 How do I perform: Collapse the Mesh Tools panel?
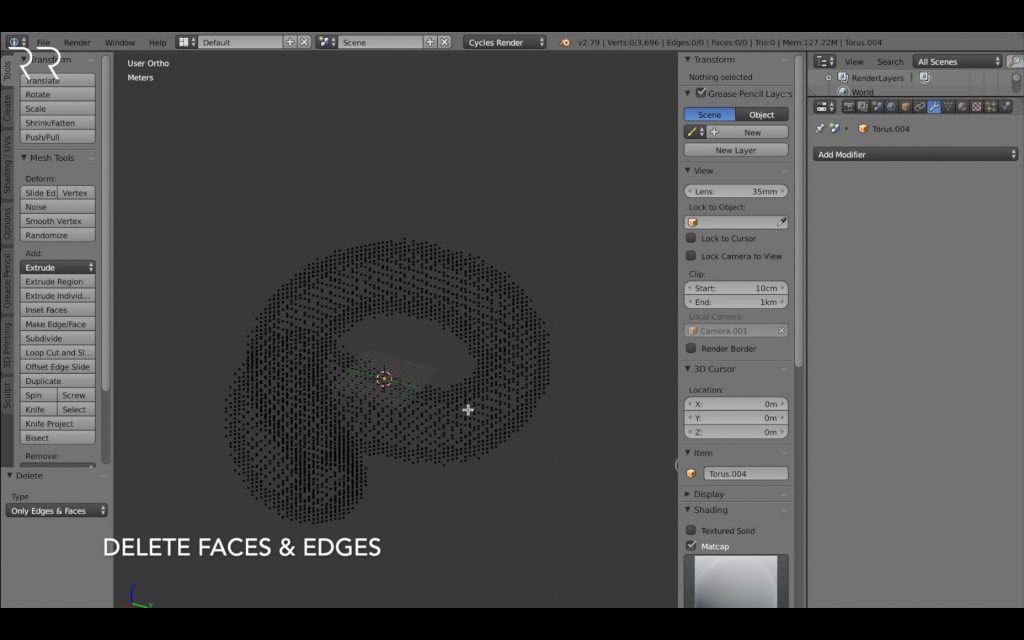[x=24, y=157]
